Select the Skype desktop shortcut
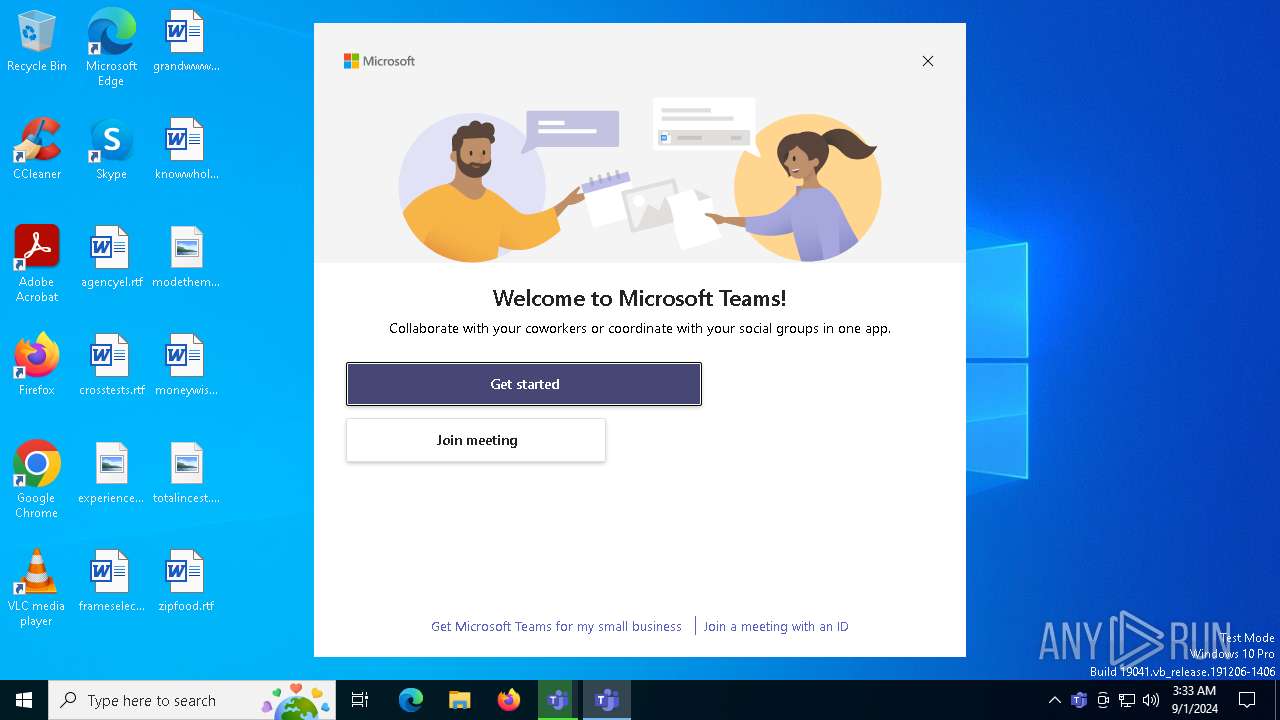Viewport: 1280px width, 720px height. (x=111, y=150)
